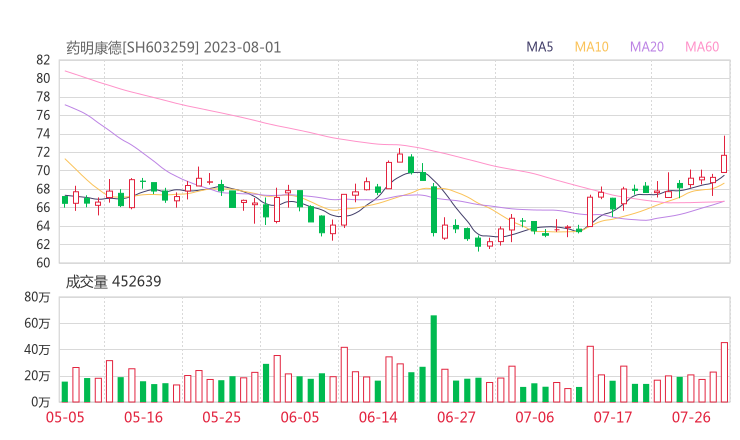Click the 05-16 date axis label
This screenshot has height=440, width=740.
(143, 417)
